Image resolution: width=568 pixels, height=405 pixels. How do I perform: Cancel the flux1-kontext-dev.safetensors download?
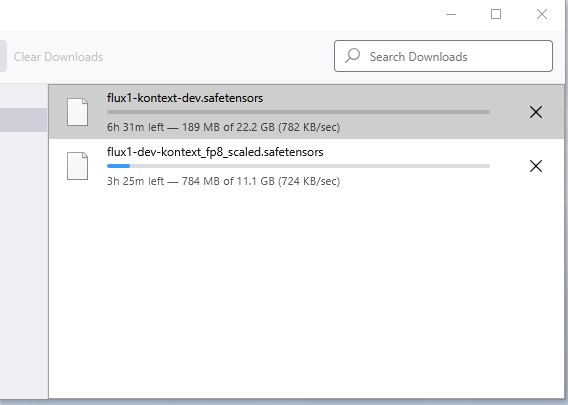tap(536, 112)
